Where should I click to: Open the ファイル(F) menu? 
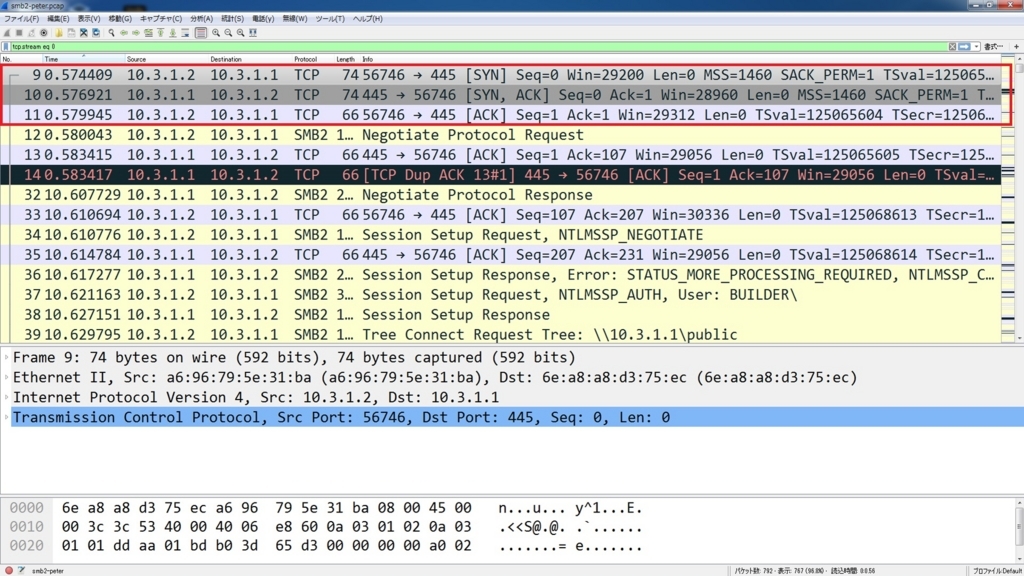pos(21,19)
